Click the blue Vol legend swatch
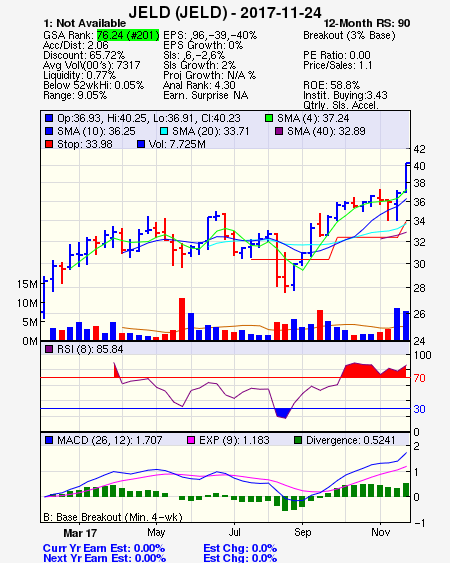The width and height of the screenshot is (450, 563). 141,144
